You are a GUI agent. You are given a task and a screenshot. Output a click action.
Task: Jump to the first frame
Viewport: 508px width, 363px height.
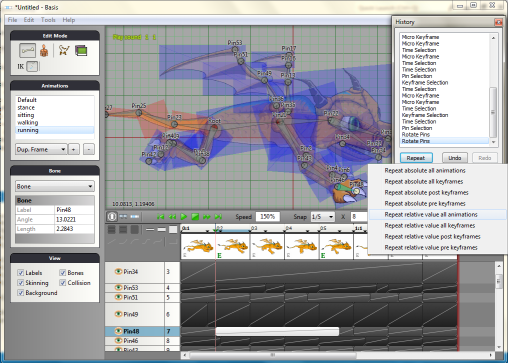tap(161, 217)
